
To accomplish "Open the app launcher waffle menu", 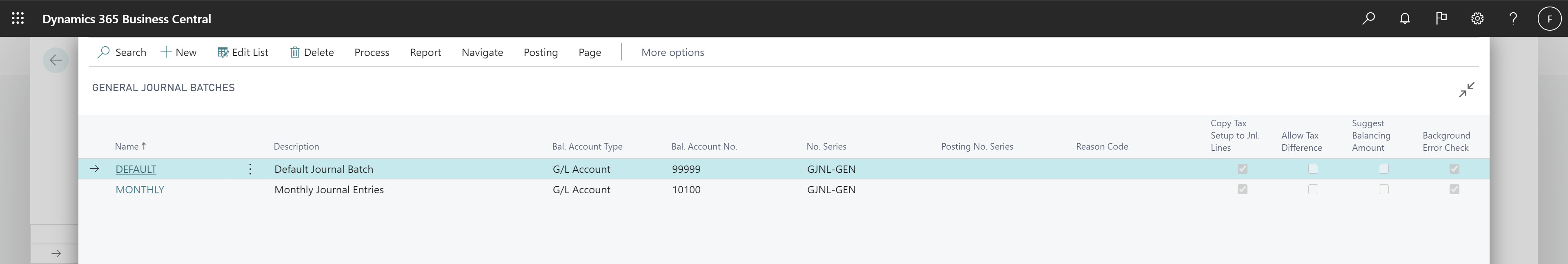I will click(18, 18).
